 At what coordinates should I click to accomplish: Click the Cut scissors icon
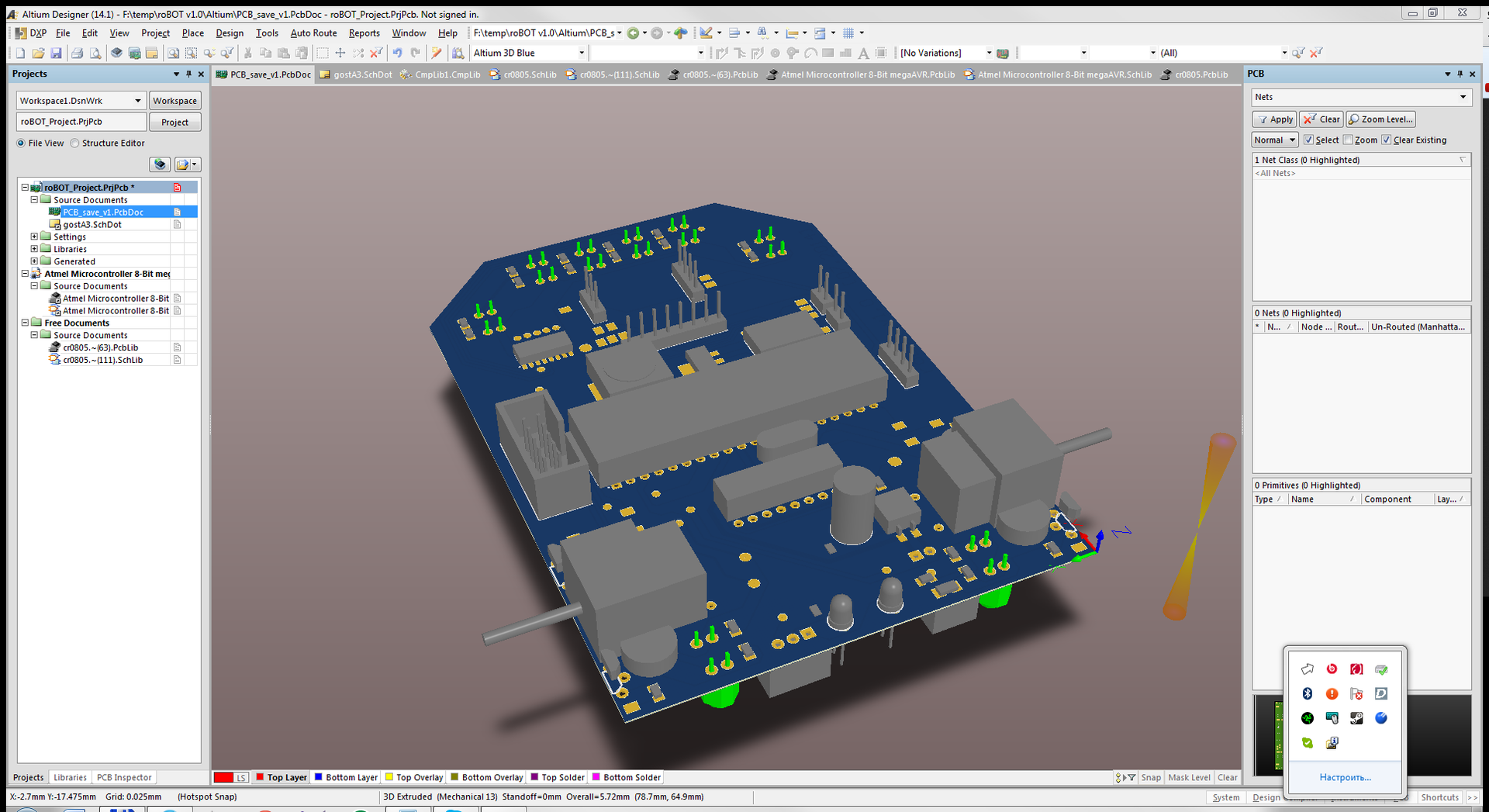(x=247, y=53)
